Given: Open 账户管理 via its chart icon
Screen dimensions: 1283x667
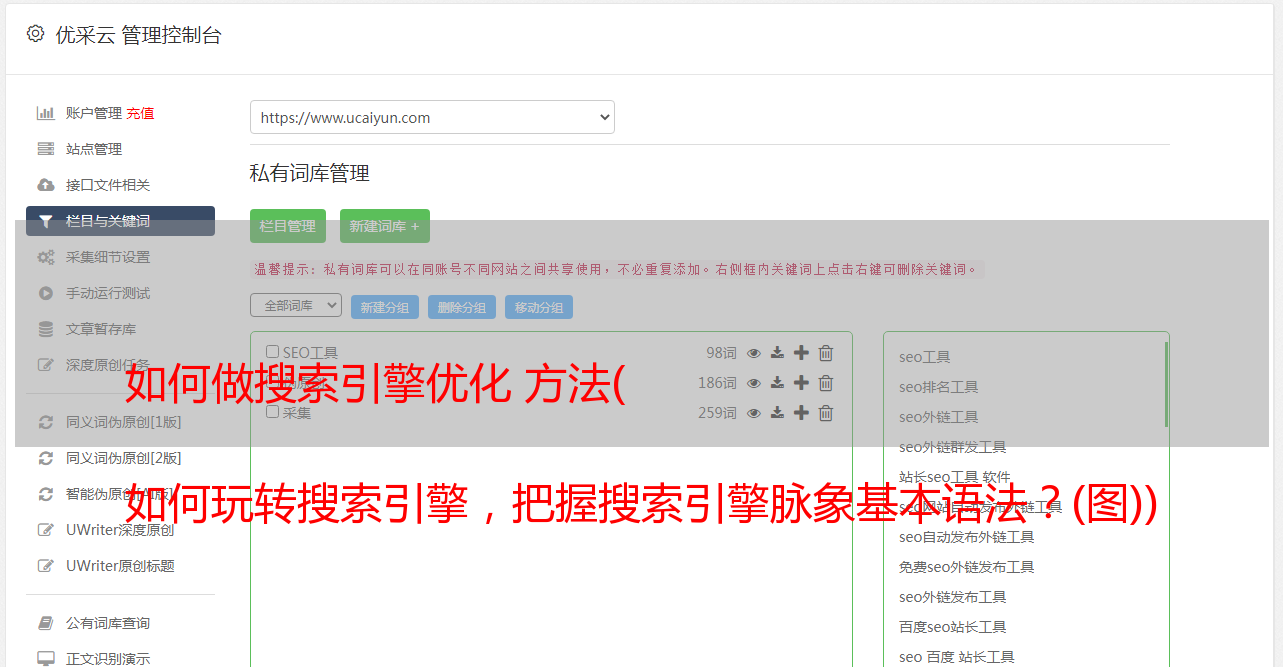Looking at the screenshot, I should pyautogui.click(x=46, y=113).
